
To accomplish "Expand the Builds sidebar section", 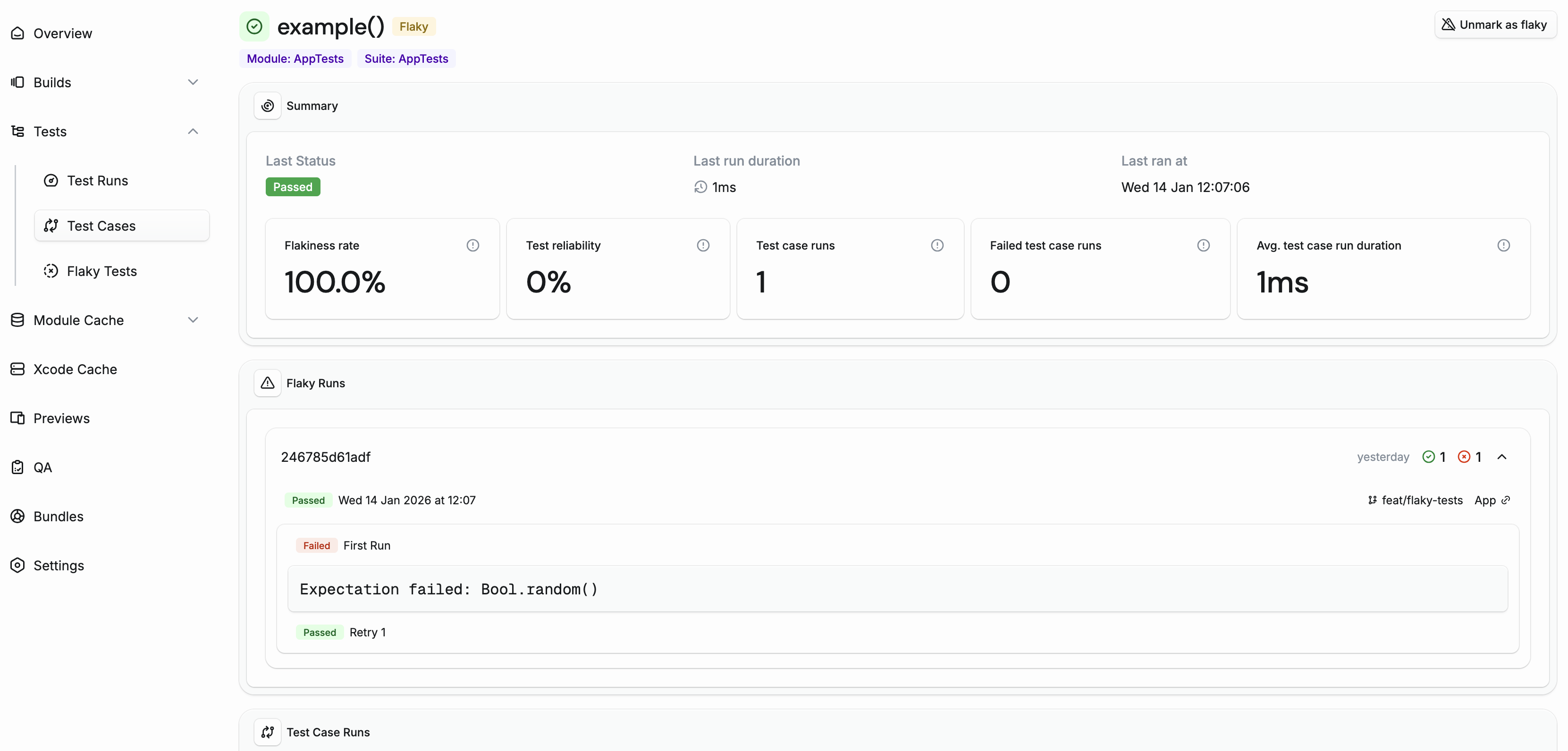I will point(193,82).
